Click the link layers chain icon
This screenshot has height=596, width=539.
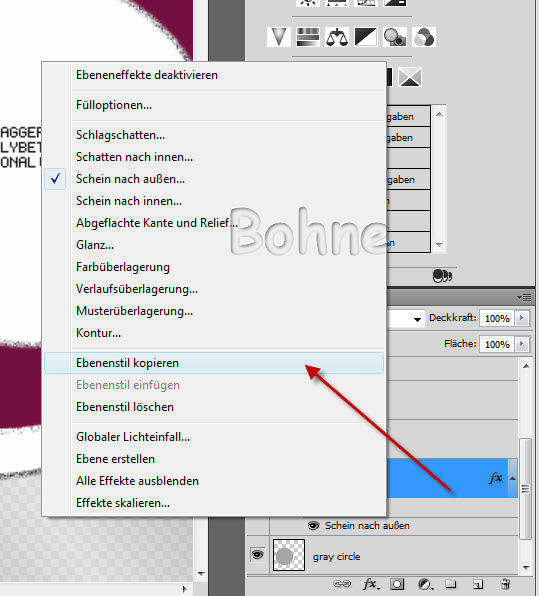[x=342, y=583]
